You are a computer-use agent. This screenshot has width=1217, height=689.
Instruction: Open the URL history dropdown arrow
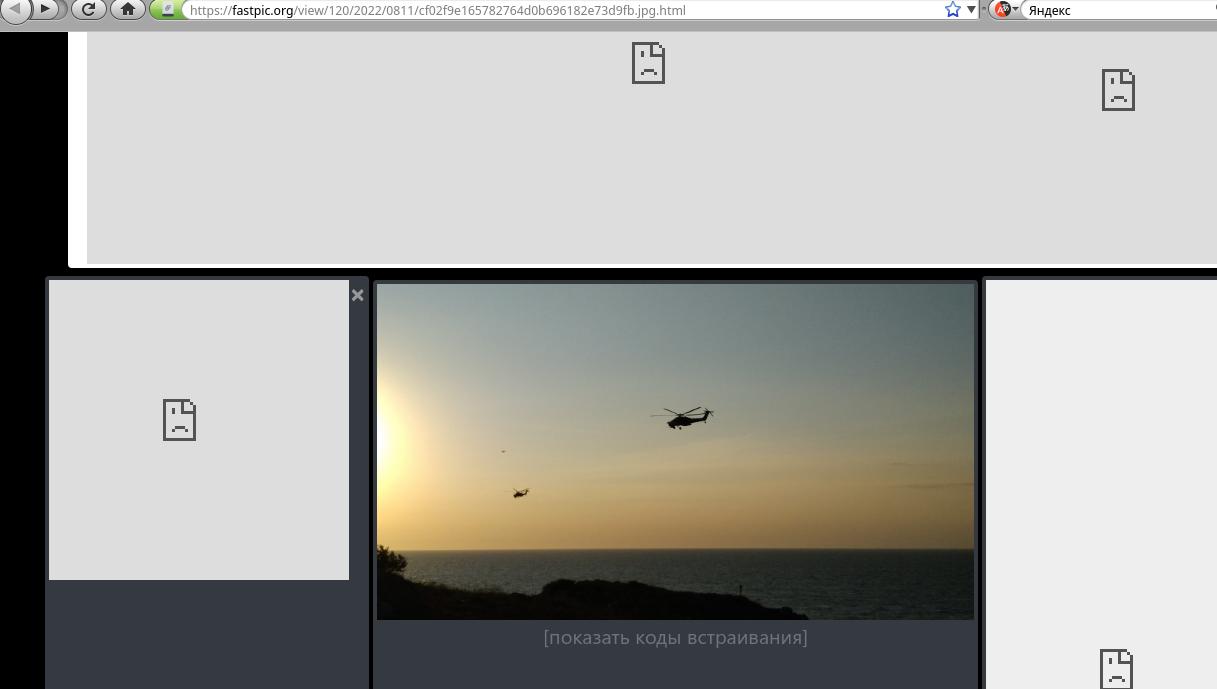[970, 9]
